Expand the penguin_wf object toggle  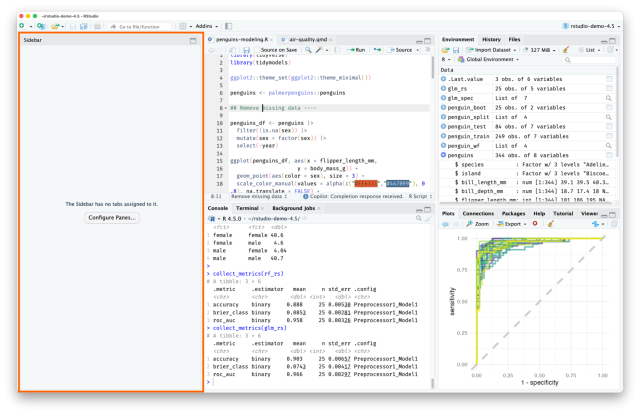point(443,145)
